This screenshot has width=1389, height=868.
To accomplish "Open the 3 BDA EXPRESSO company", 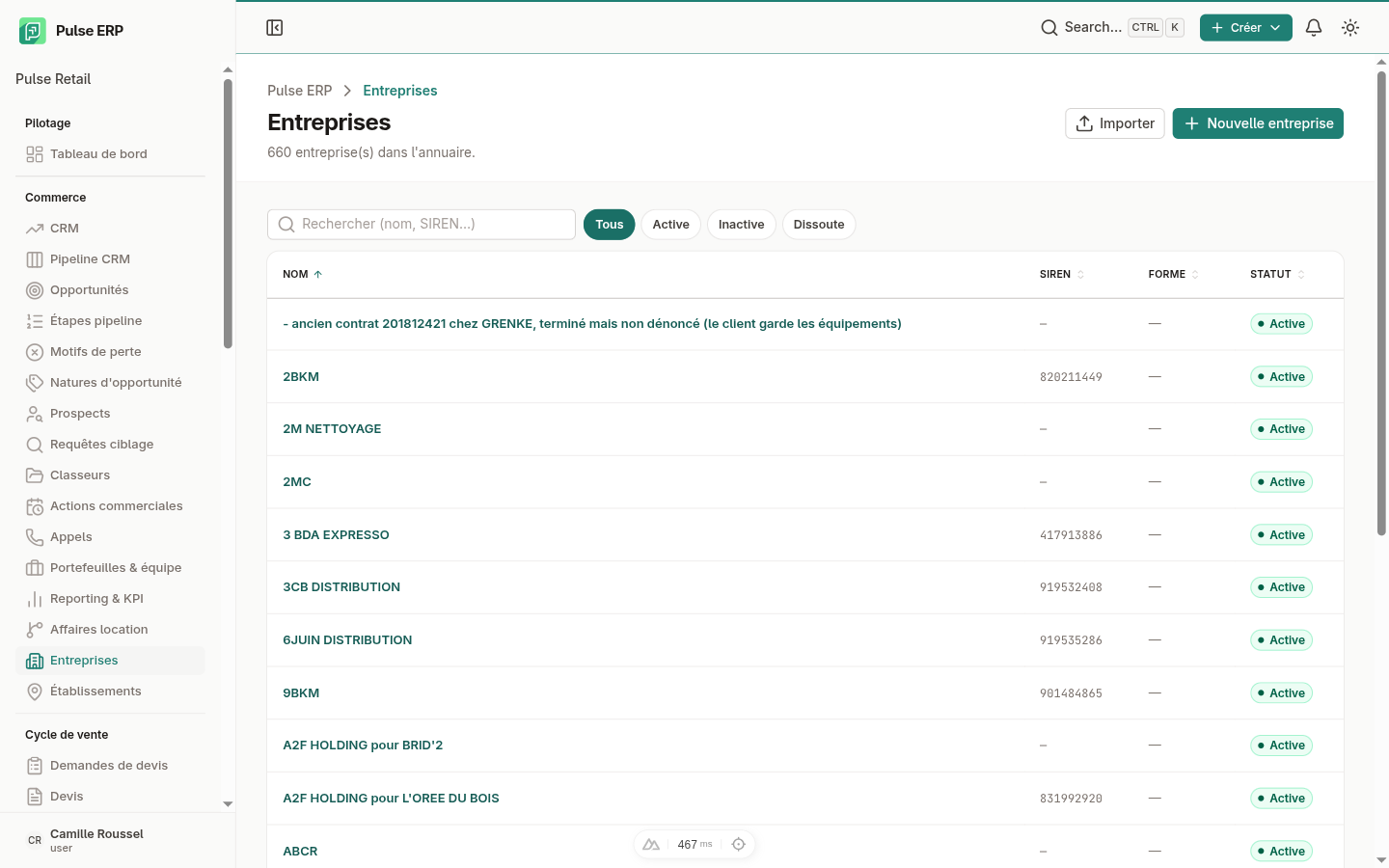I will pos(336,535).
